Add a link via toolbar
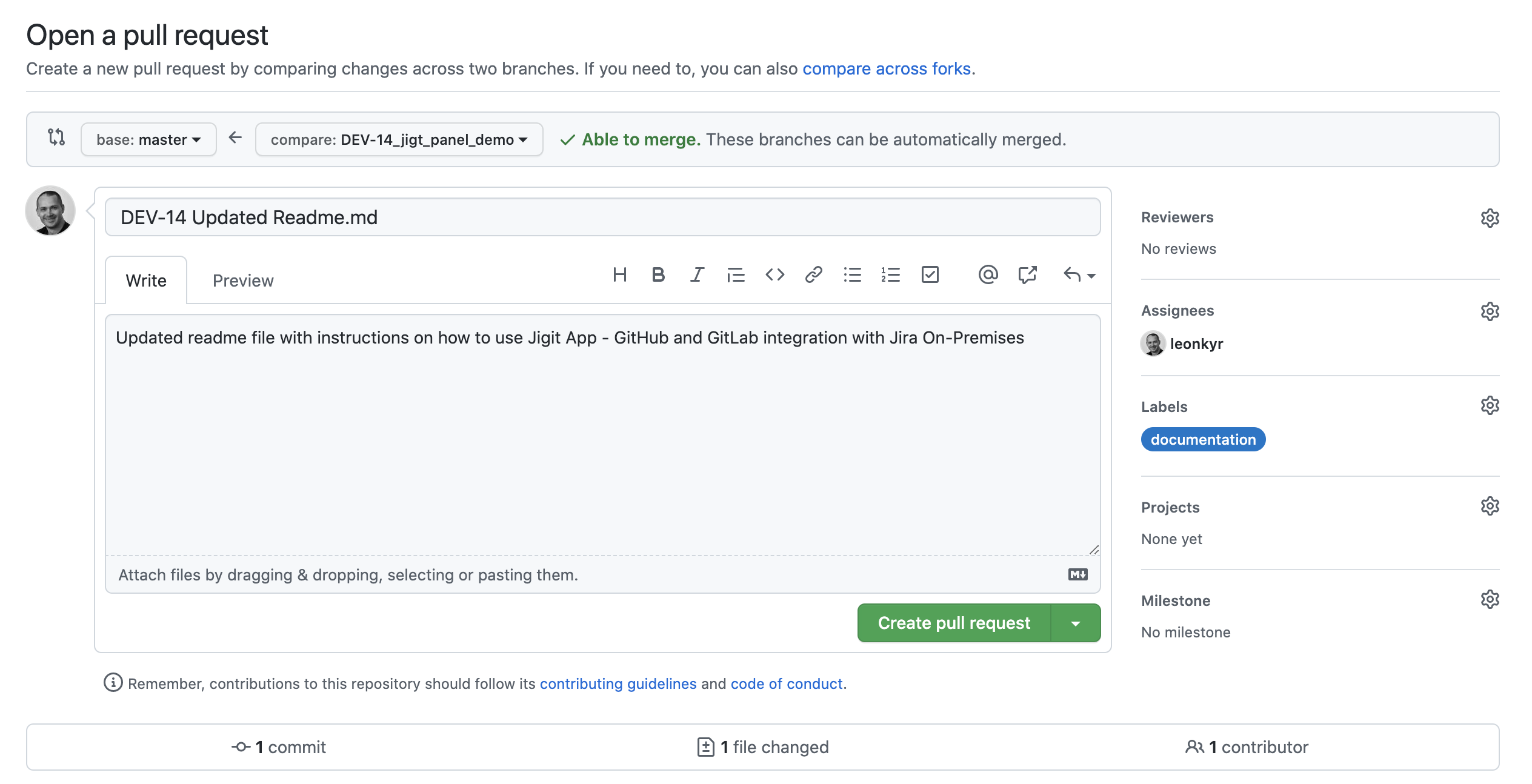1532x784 pixels. tap(813, 275)
